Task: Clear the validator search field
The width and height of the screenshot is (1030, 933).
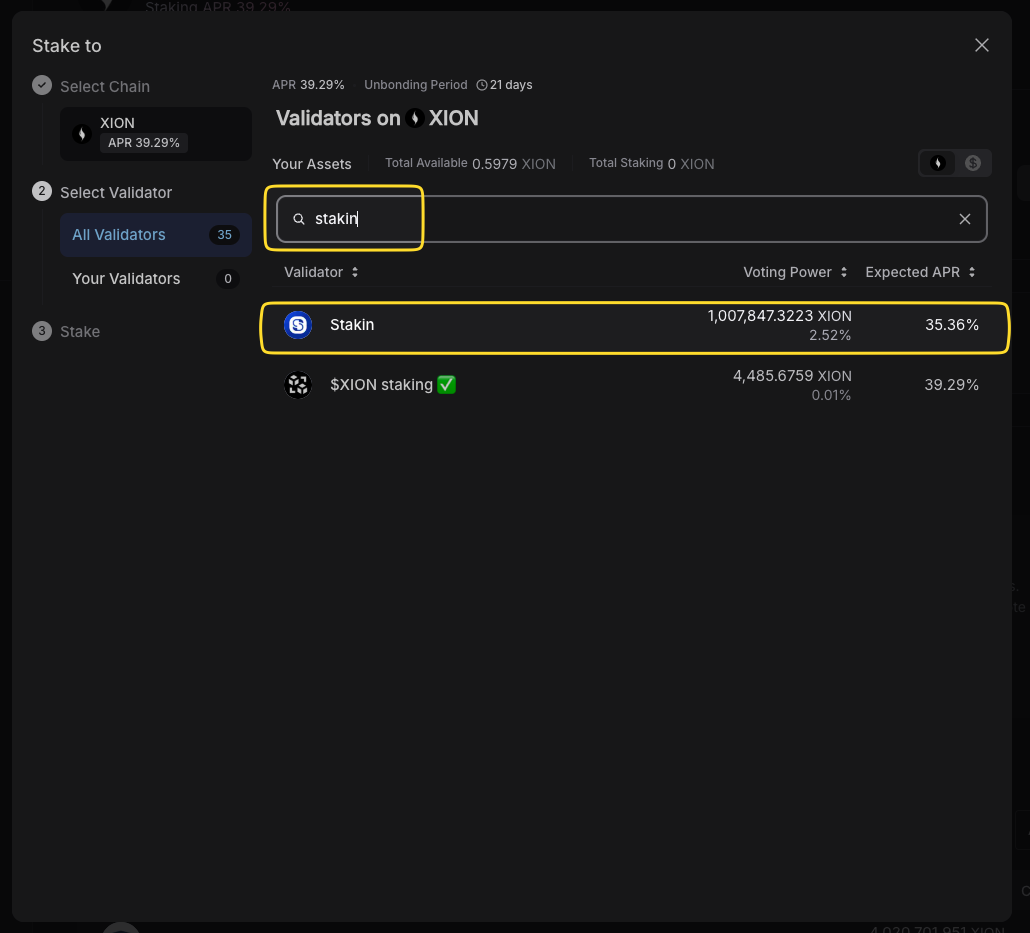Action: pyautogui.click(x=964, y=219)
